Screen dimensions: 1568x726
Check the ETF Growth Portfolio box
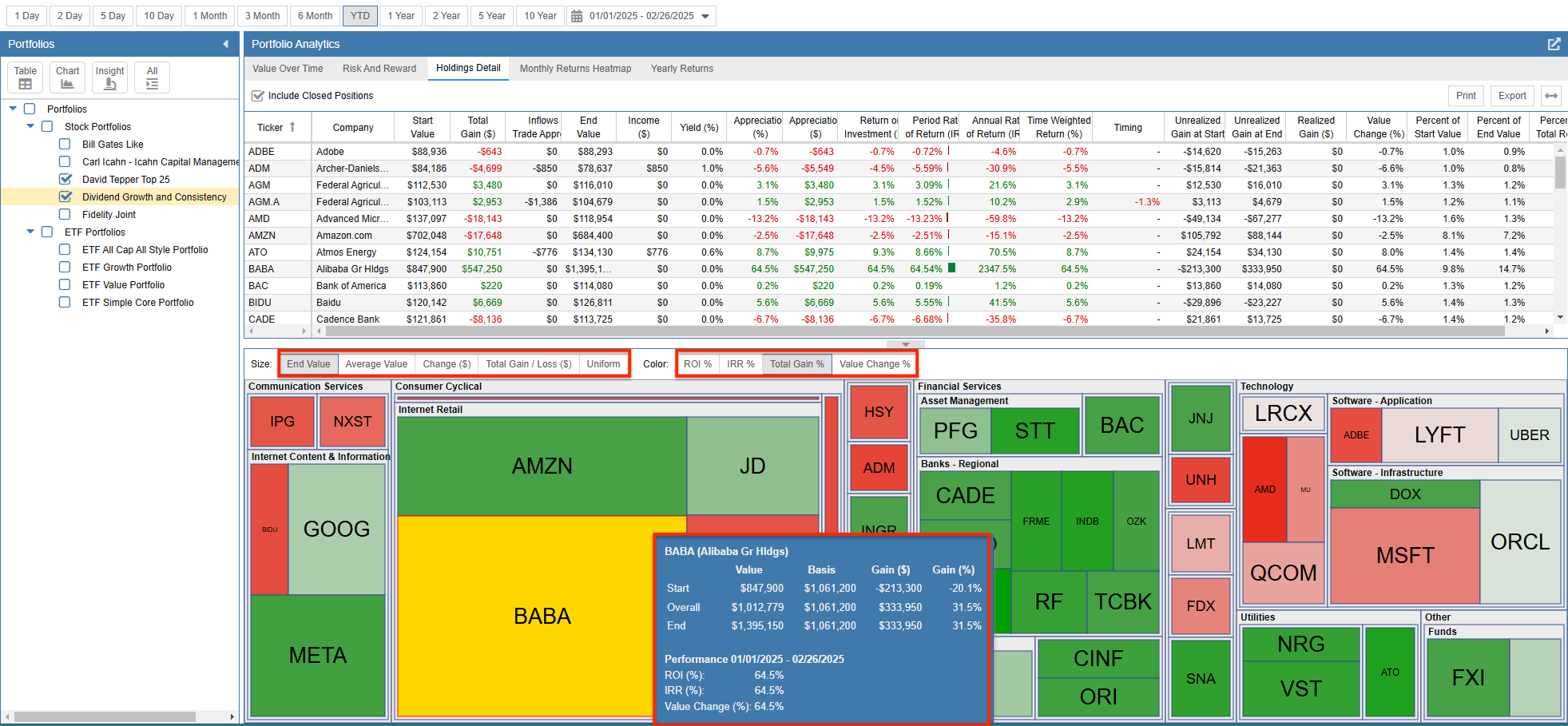point(65,268)
